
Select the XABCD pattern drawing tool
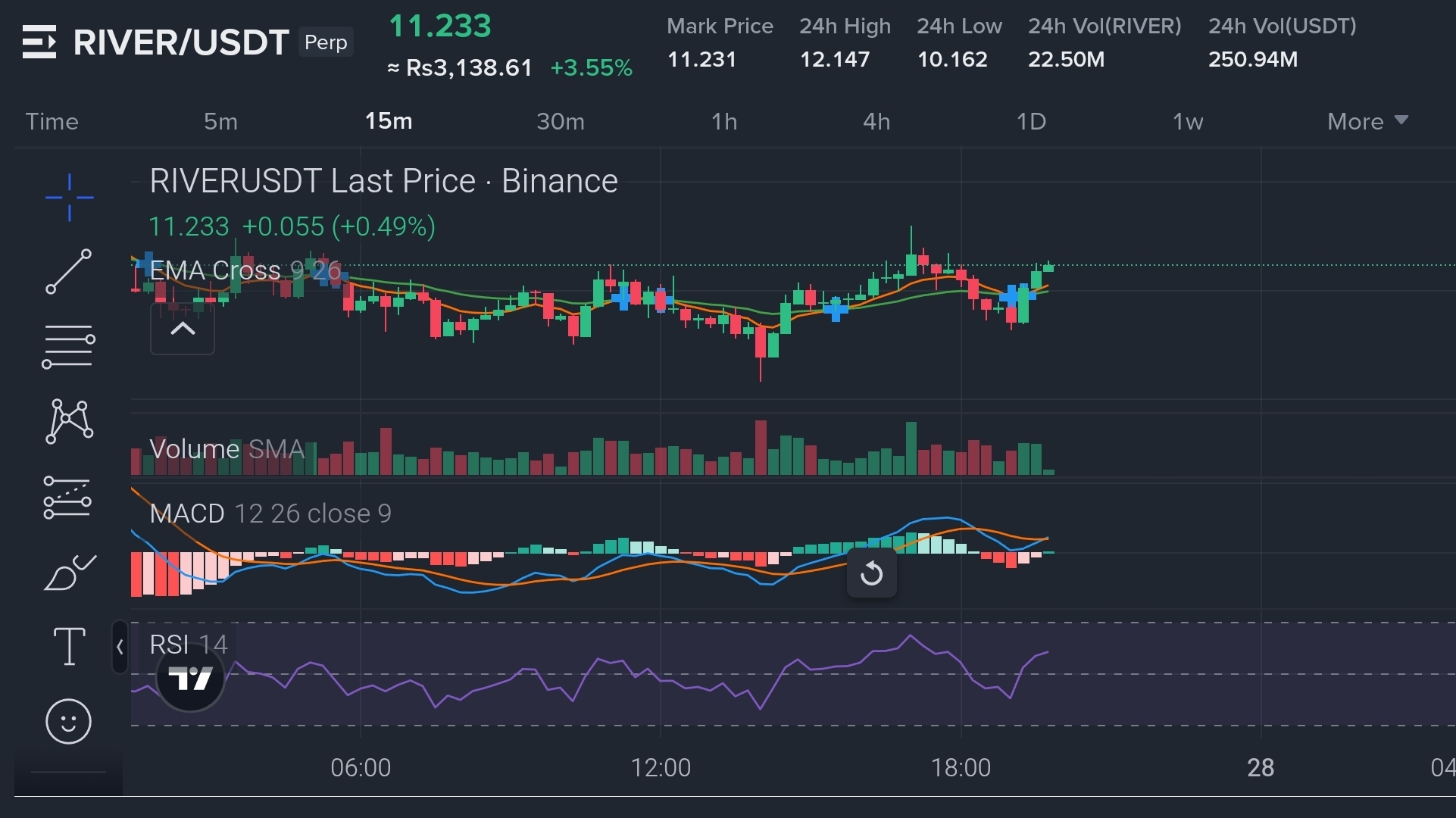pos(69,421)
